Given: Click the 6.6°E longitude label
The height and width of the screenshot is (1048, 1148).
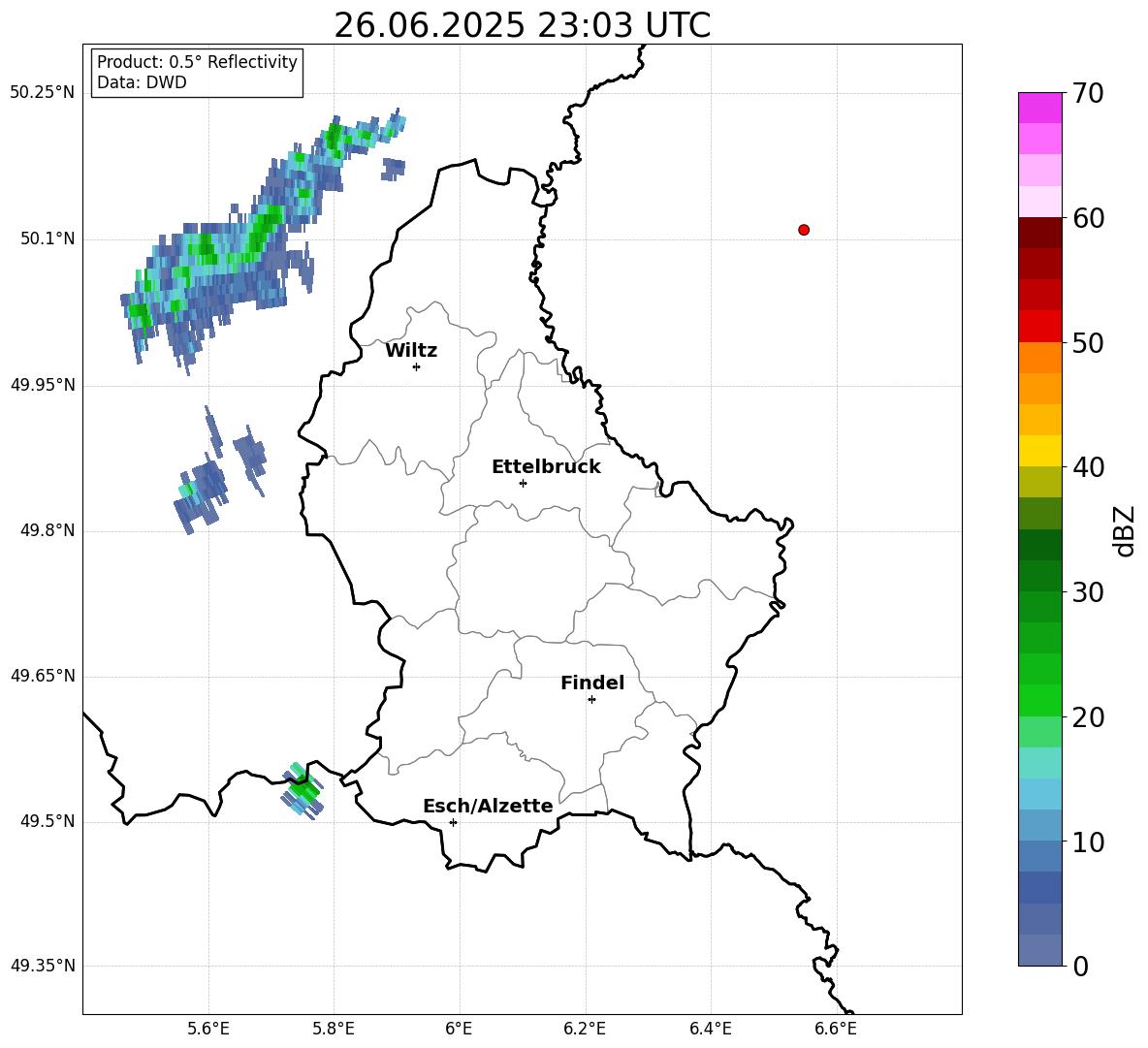Looking at the screenshot, I should pos(836,1029).
